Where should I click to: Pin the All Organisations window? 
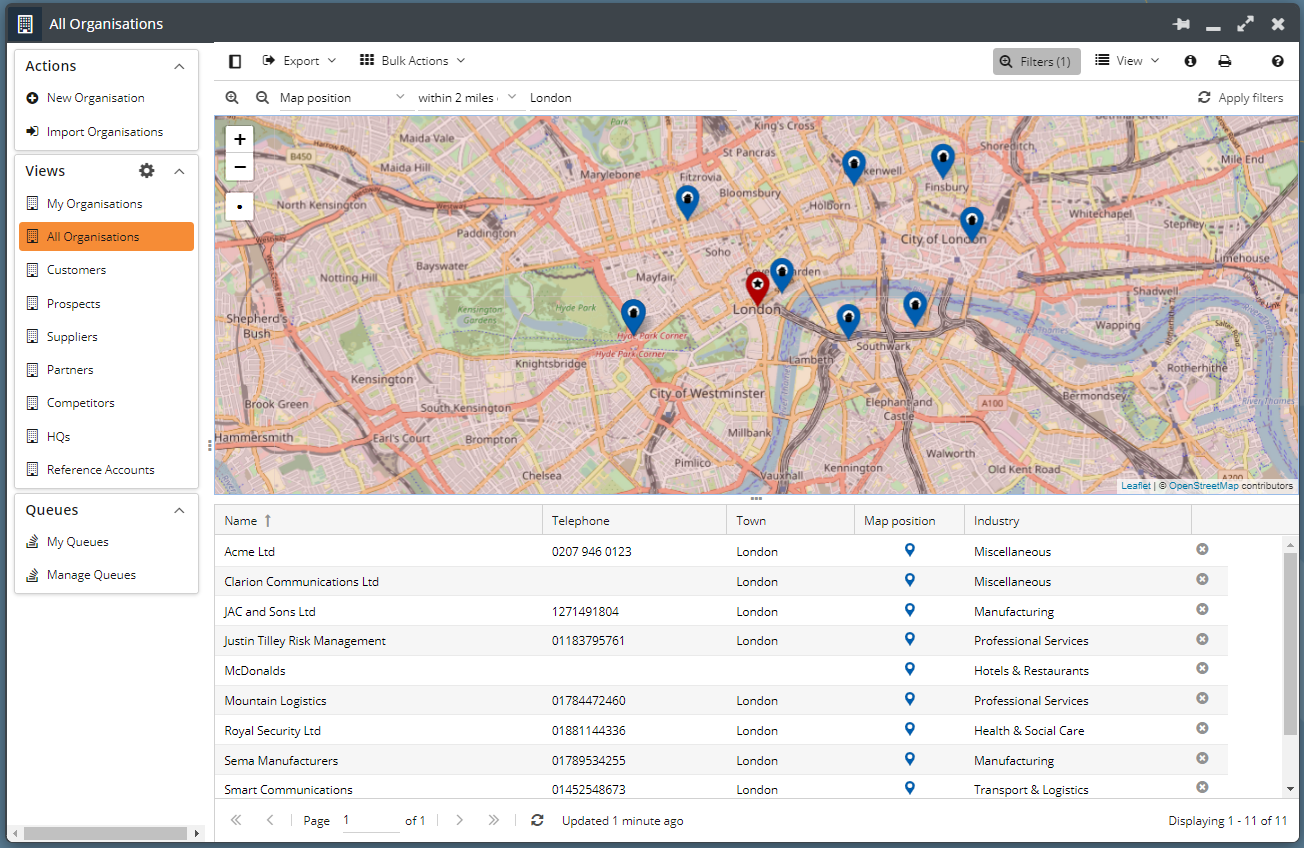1180,24
